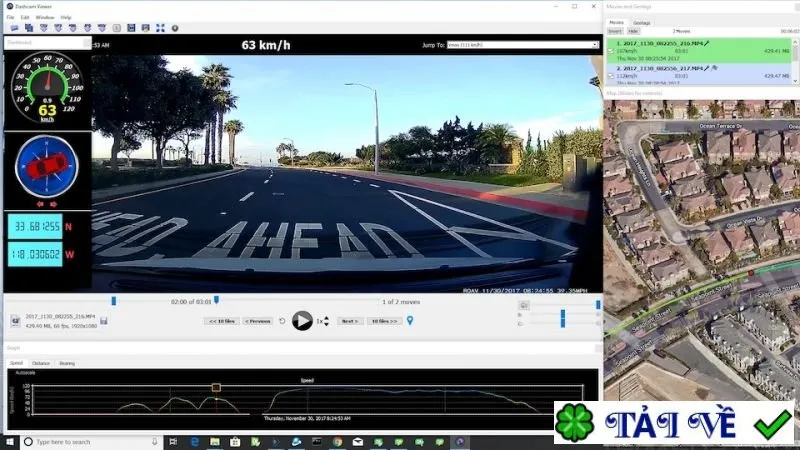The image size is (800, 450).
Task: Click the gray square toolbar icon
Action: [116, 28]
